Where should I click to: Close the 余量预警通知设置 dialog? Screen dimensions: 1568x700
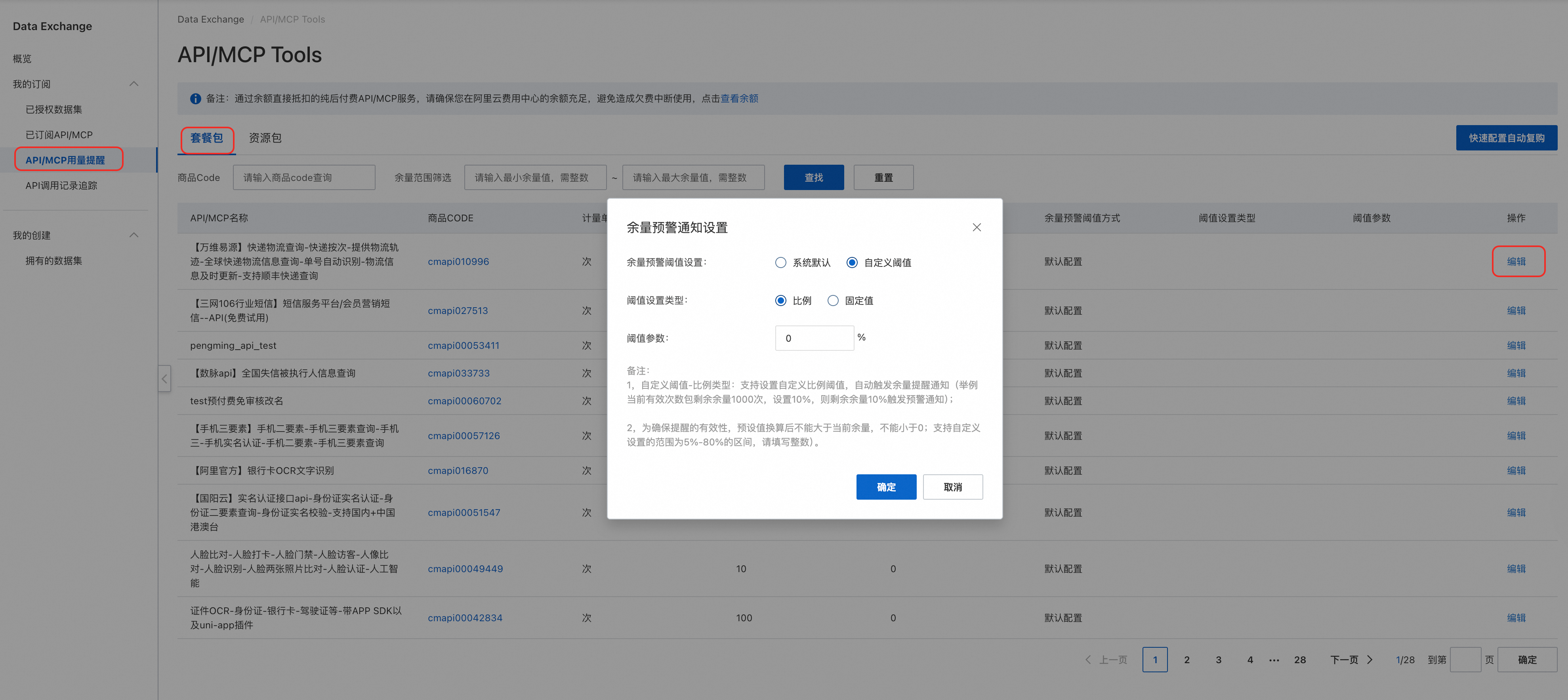click(x=977, y=227)
